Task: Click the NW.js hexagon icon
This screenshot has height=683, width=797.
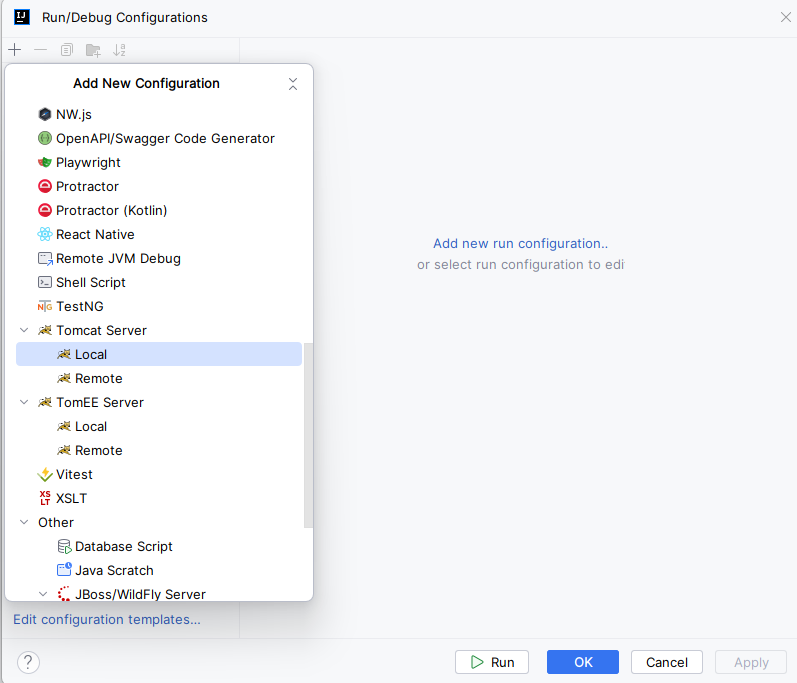Action: click(45, 114)
